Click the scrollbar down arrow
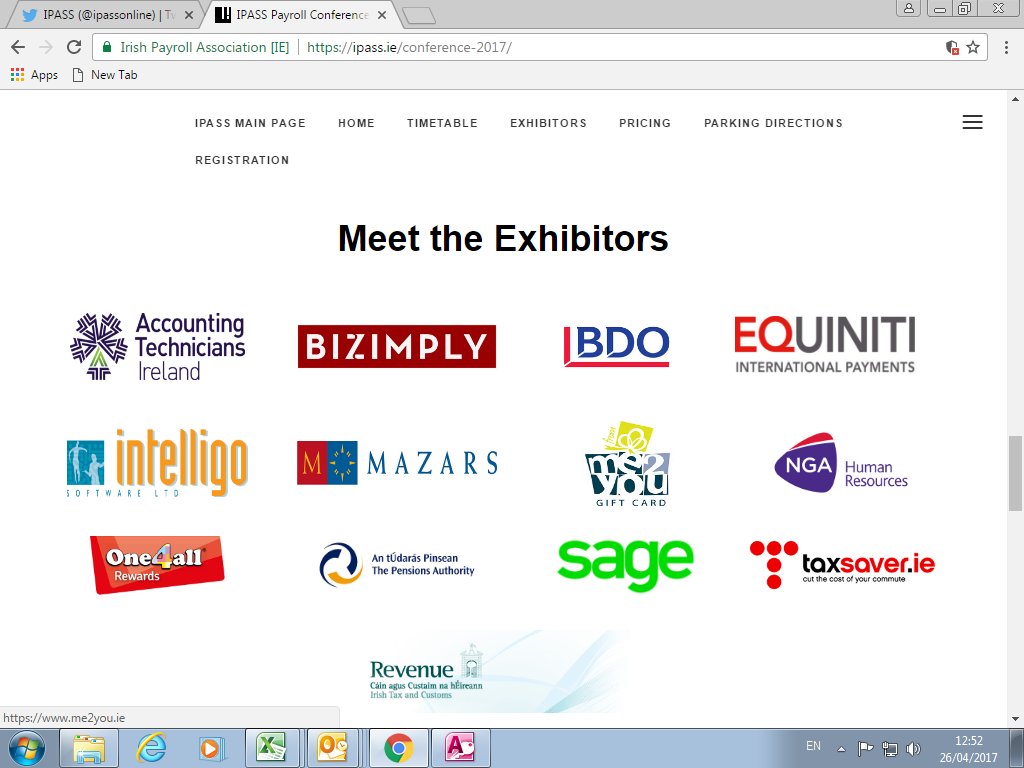This screenshot has height=768, width=1024. pos(1015,719)
